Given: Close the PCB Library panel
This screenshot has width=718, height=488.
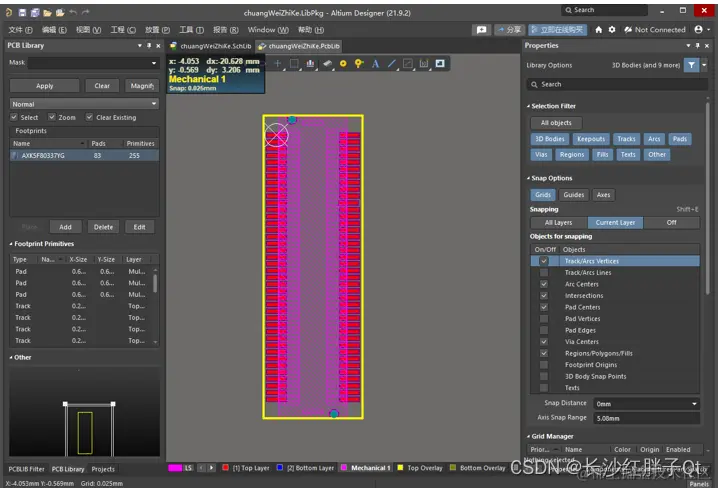Looking at the screenshot, I should [x=158, y=46].
